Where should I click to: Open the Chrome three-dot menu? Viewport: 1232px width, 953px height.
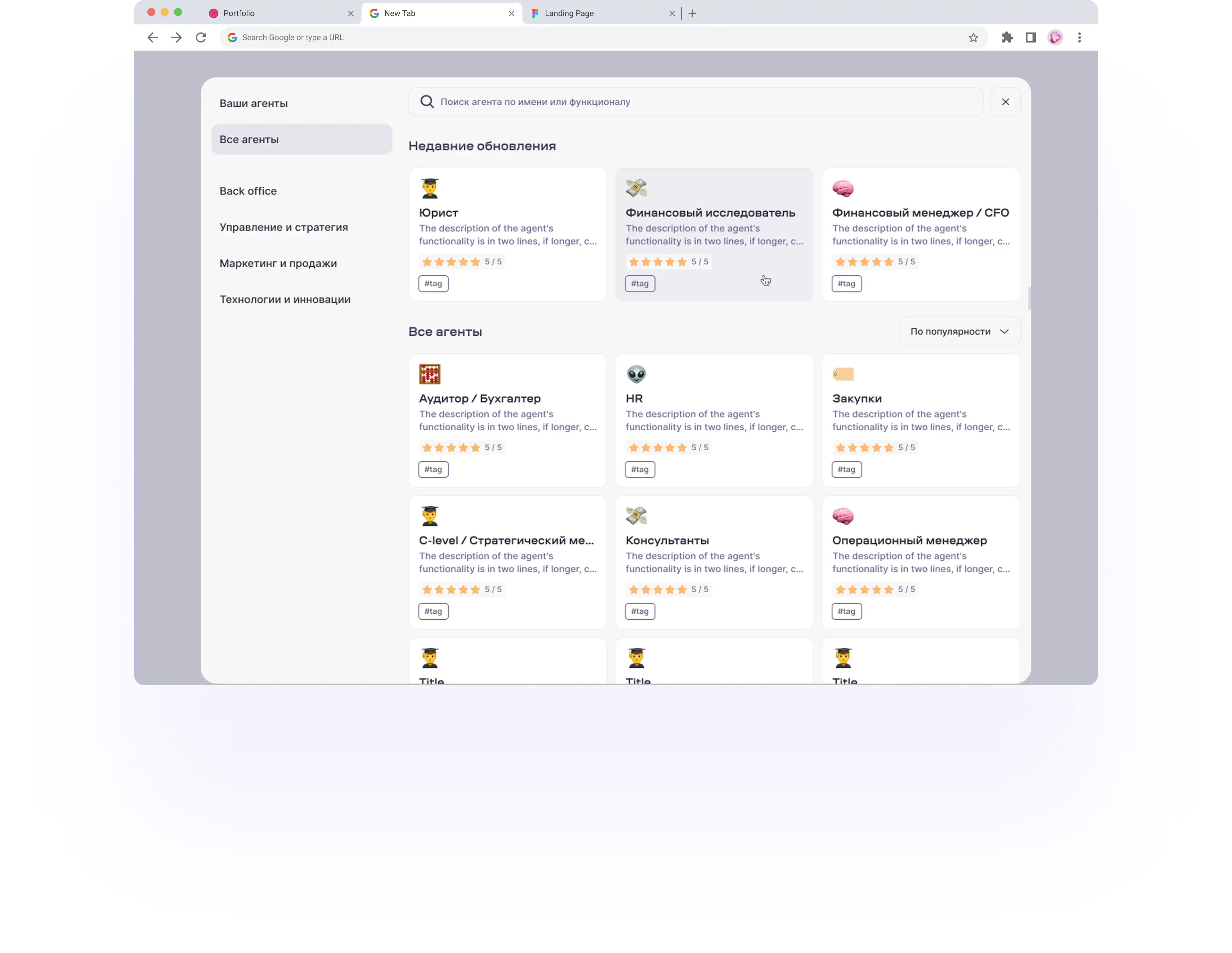1079,37
